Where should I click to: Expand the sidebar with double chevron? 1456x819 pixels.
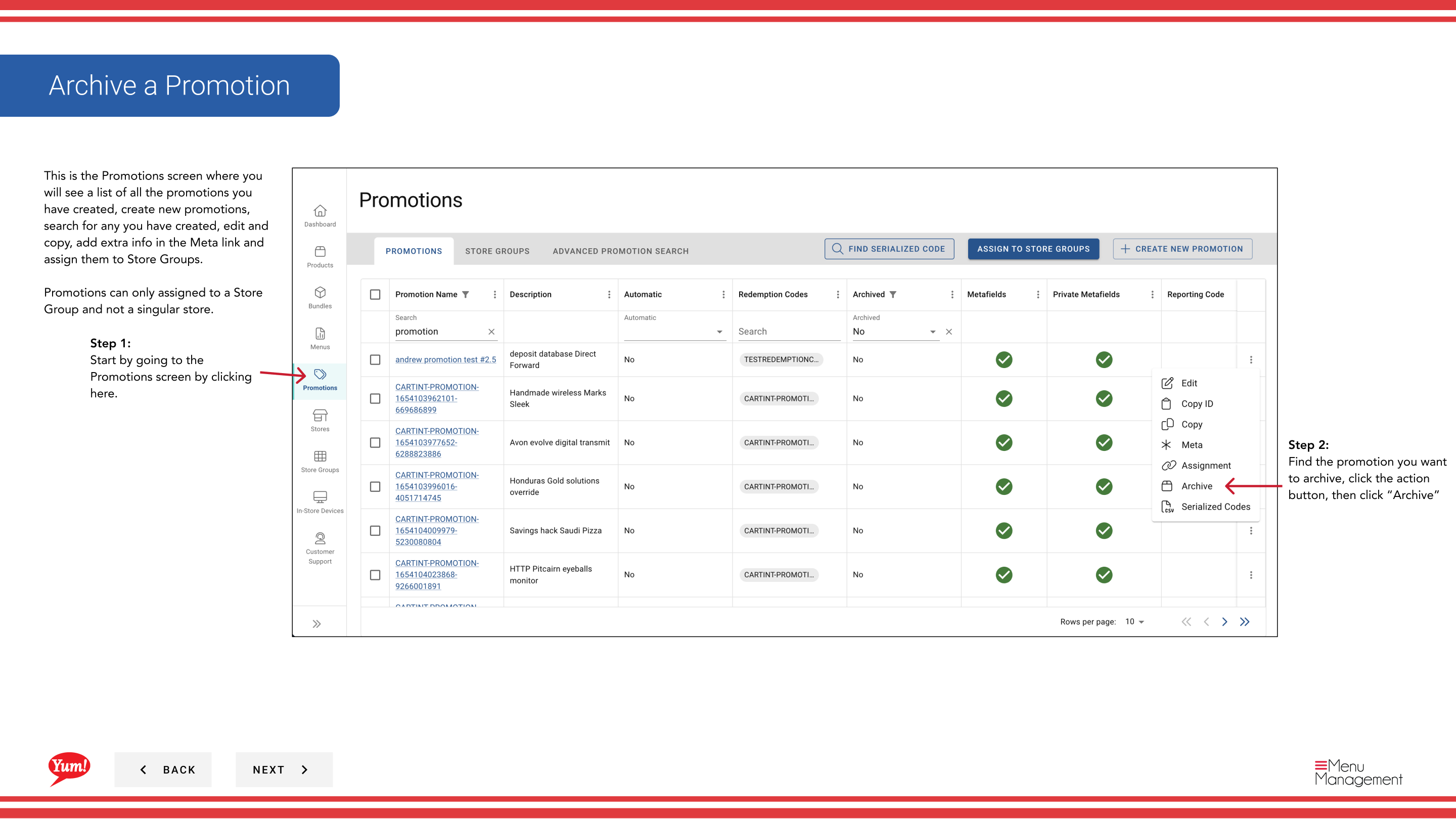(x=316, y=624)
